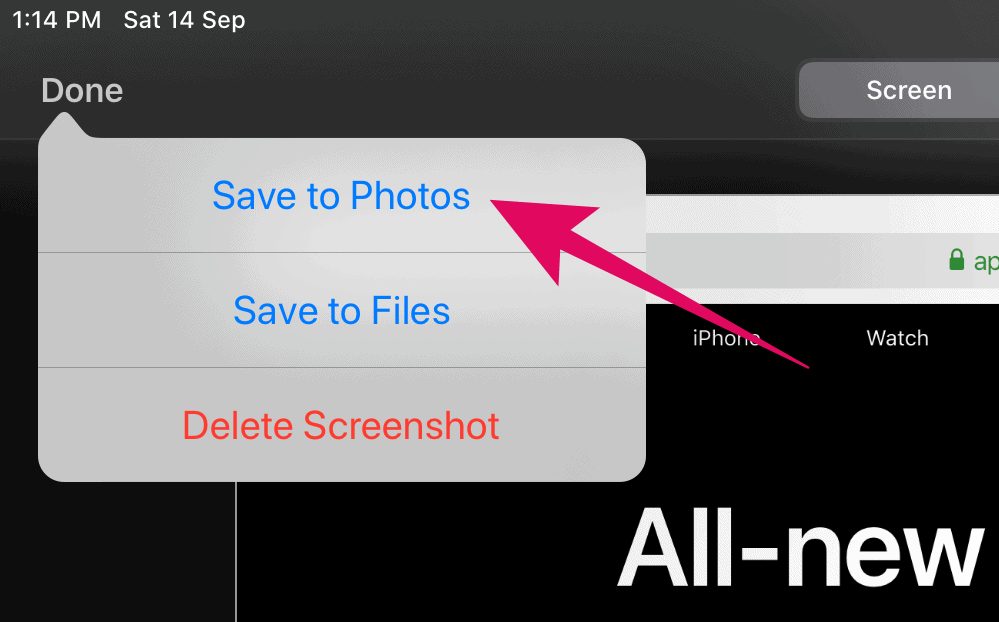Viewport: 999px width, 622px height.
Task: Tap the 1:14 PM clock in status bar
Action: [57, 20]
